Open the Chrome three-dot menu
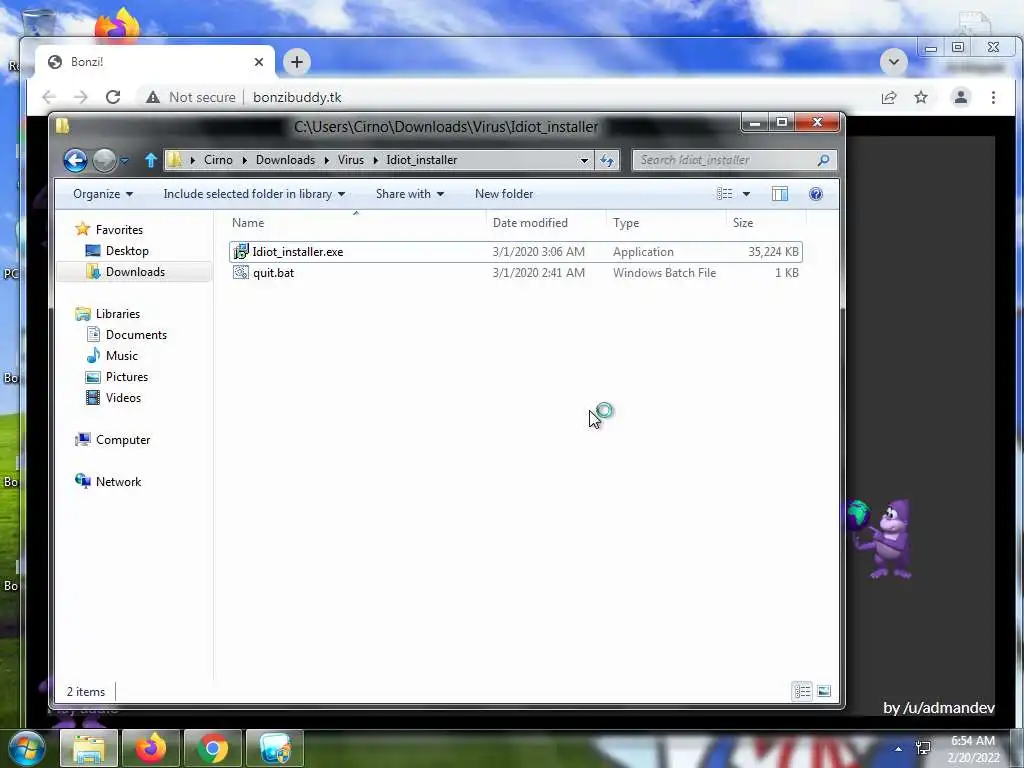The width and height of the screenshot is (1024, 768). click(993, 97)
